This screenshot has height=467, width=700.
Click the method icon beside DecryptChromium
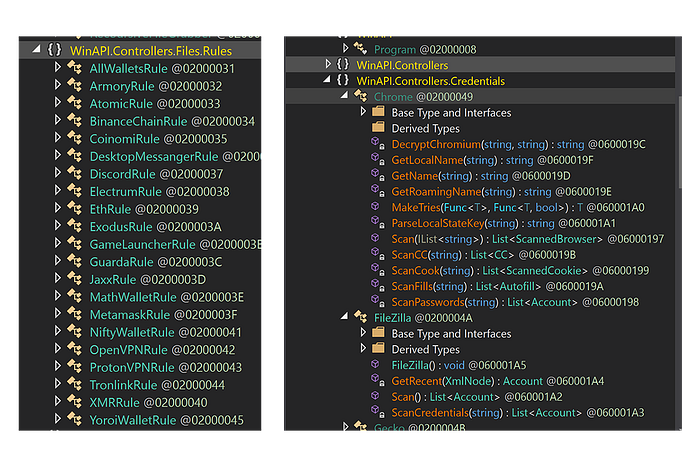tap(378, 143)
